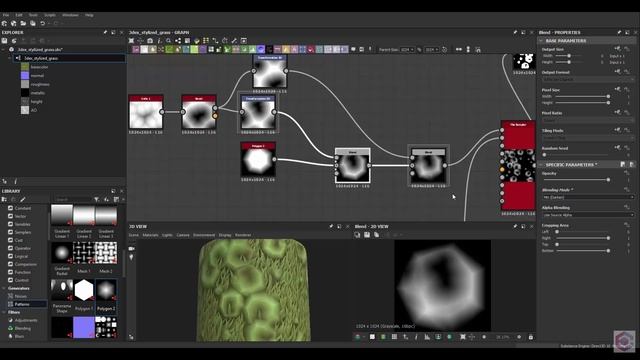This screenshot has height=360, width=640.
Task: Collapse the Filters library section
Action: tap(4, 312)
